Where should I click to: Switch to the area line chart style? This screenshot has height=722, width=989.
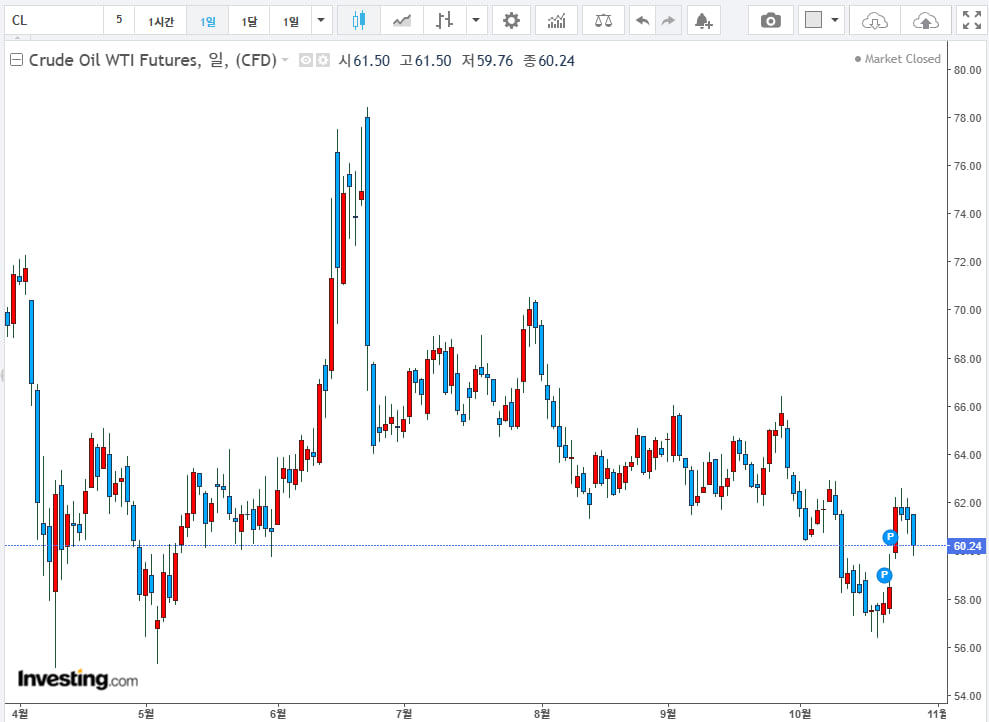402,20
